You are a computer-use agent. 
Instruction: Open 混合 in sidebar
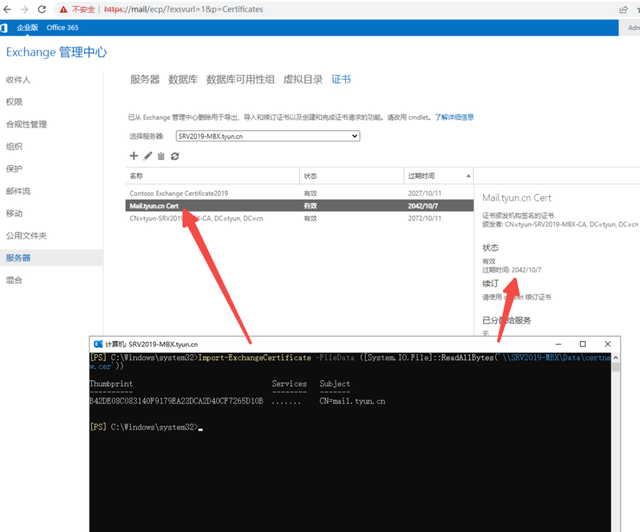14,280
